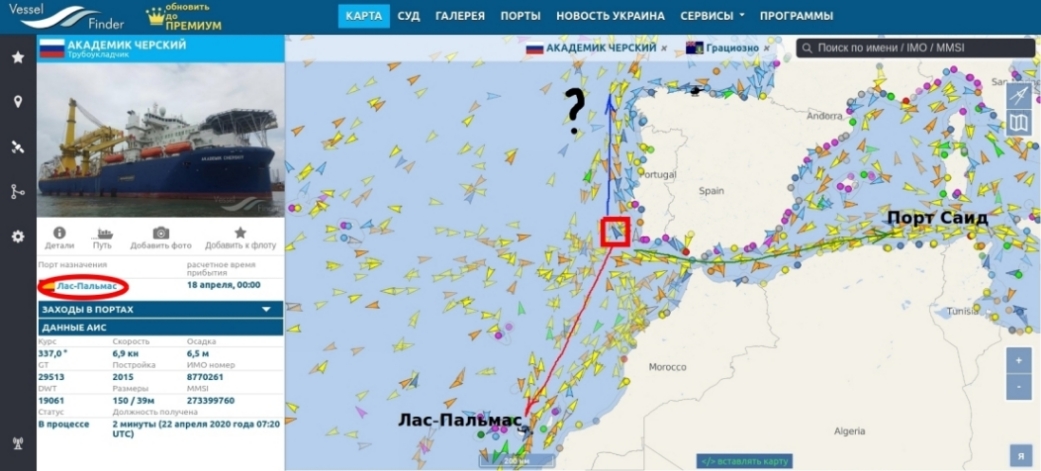Add vessel via Добавить к флоту star
This screenshot has width=1041, height=471.
[240, 233]
